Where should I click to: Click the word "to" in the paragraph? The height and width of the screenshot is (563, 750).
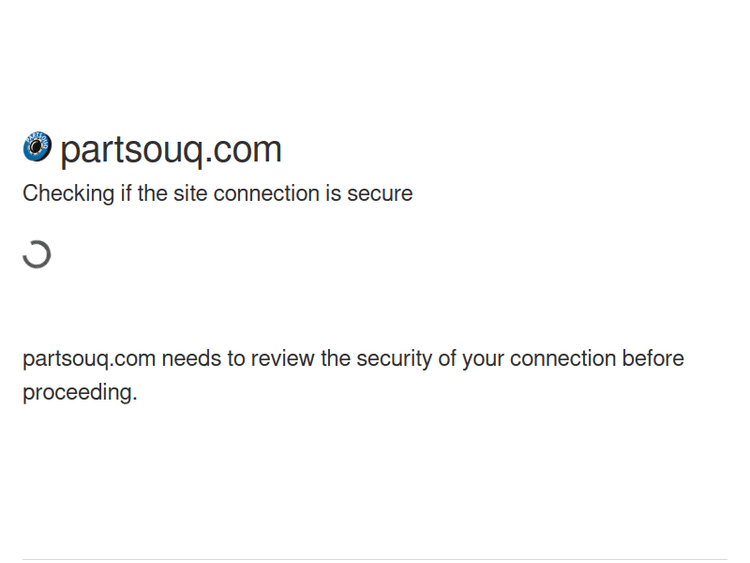pos(236,359)
